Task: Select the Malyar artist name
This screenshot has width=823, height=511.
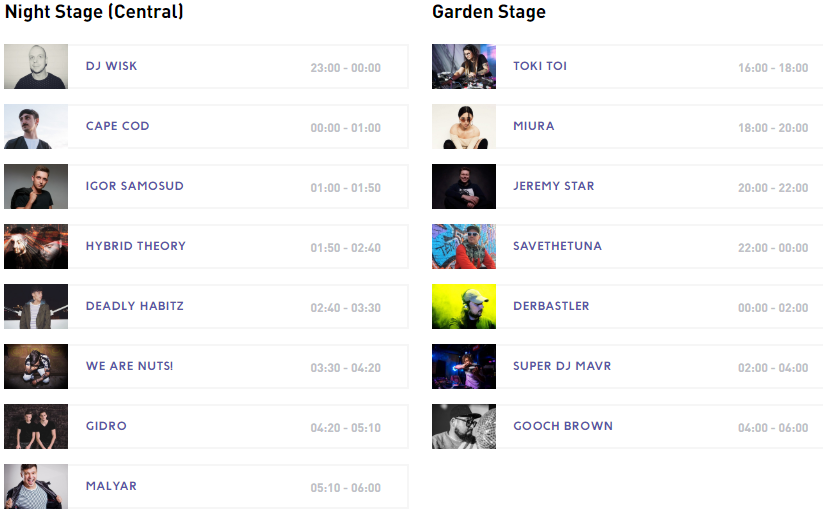Action: pos(111,486)
